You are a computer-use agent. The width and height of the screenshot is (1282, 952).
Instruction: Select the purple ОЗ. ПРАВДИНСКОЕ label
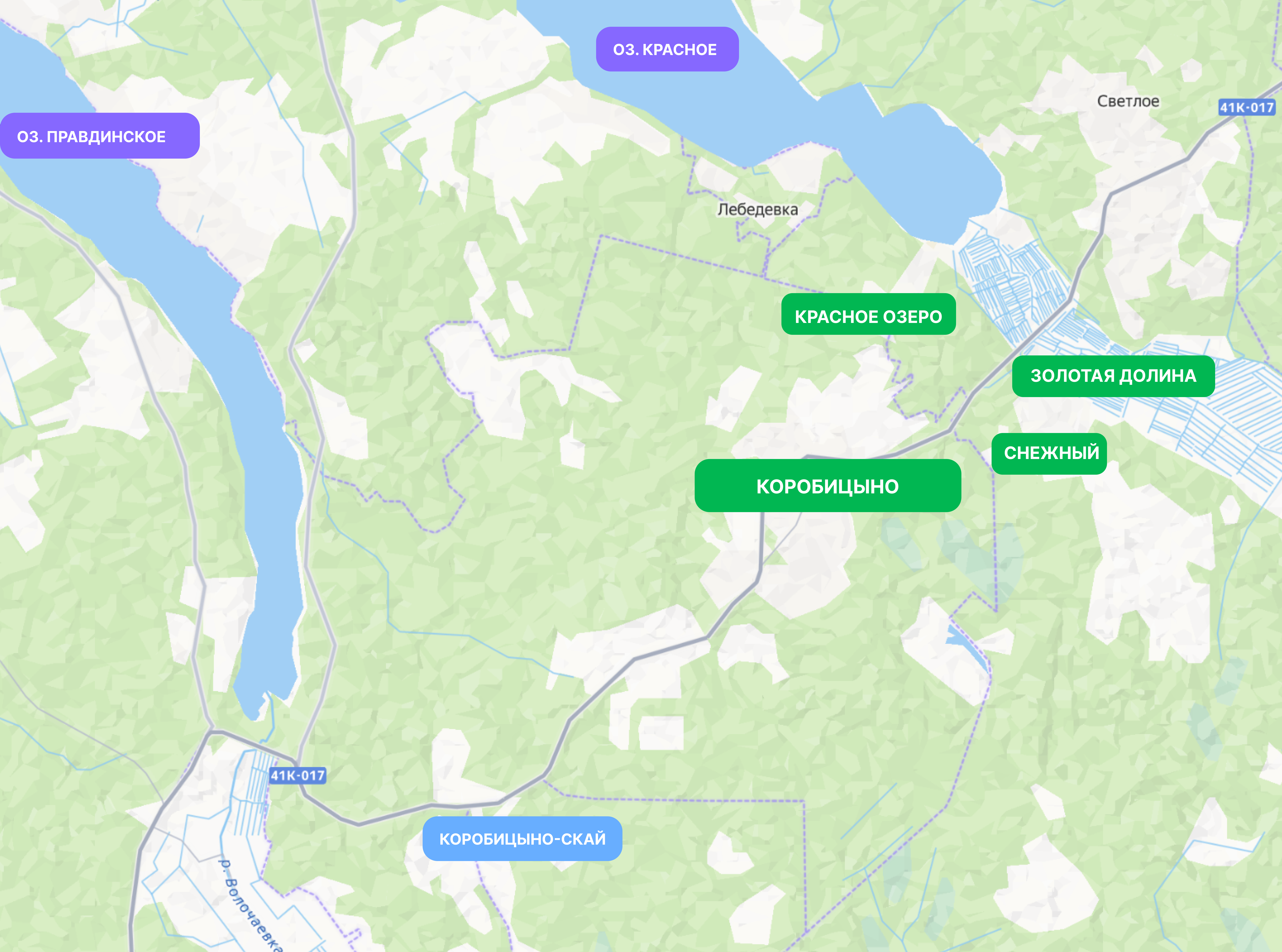100,136
